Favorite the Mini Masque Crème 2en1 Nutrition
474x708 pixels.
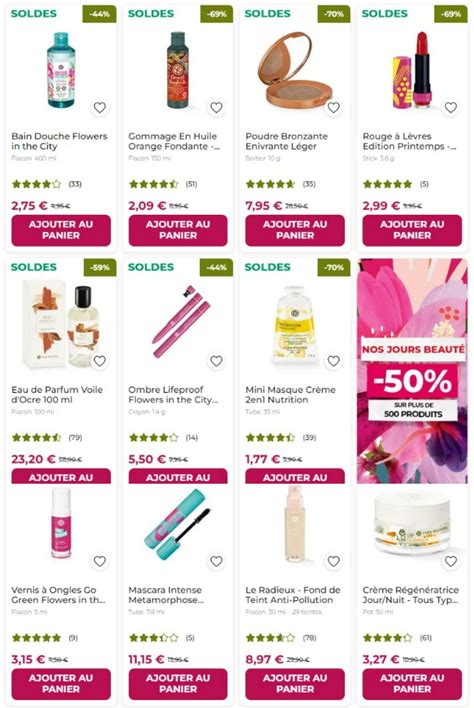[x=333, y=361]
